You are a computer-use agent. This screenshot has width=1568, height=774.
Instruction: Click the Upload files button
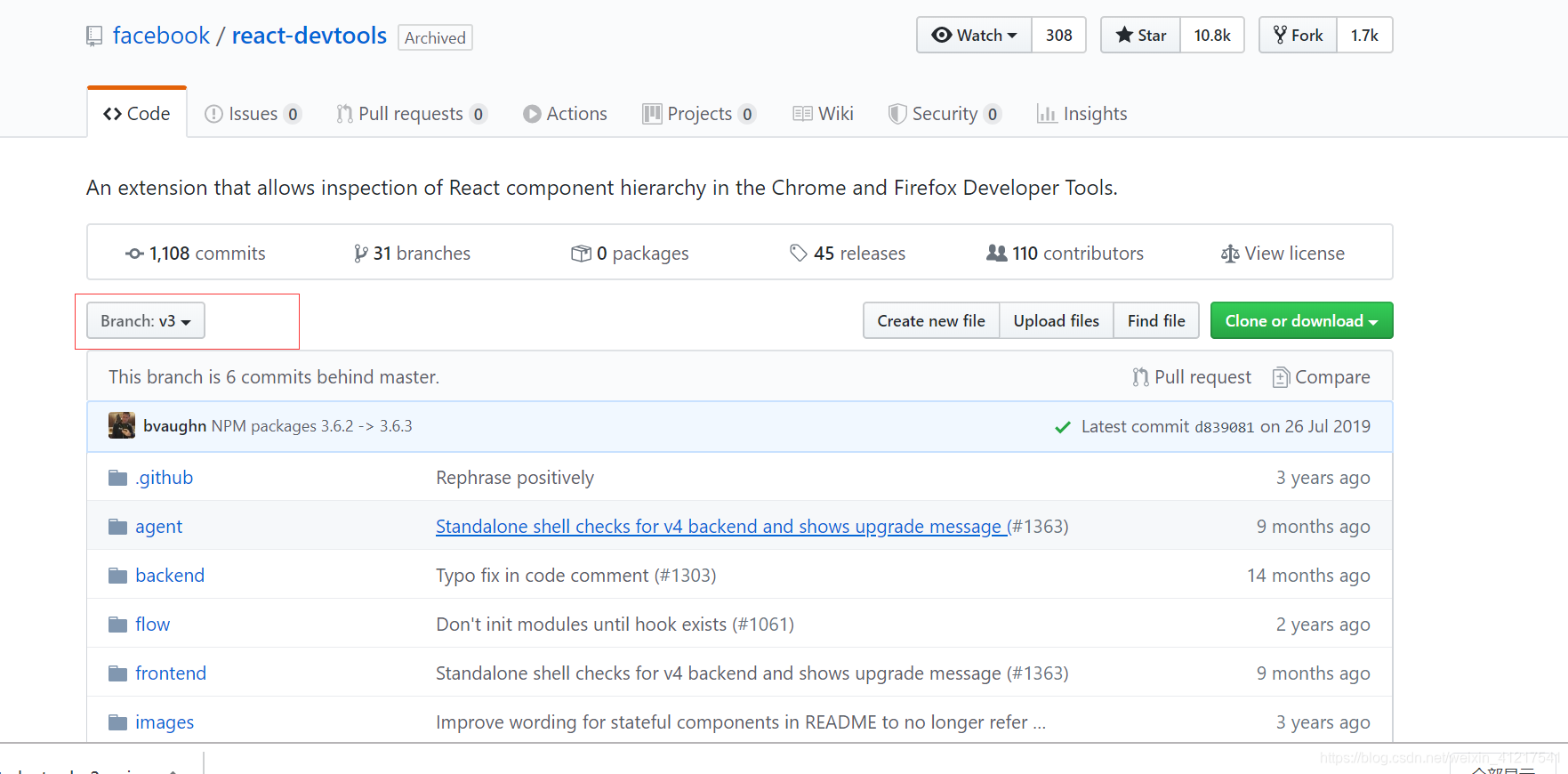pyautogui.click(x=1057, y=320)
